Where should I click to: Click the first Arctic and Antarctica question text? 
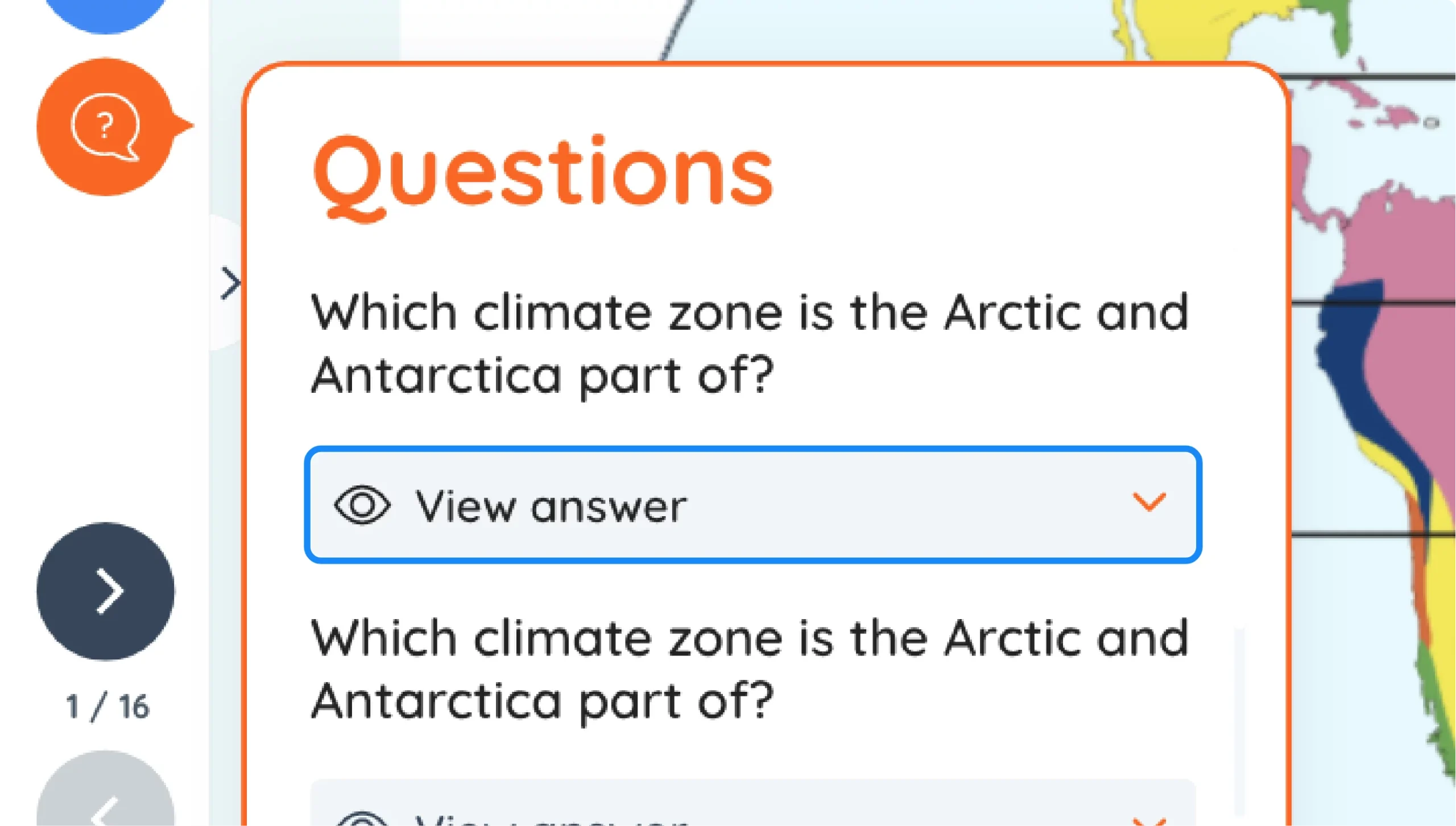tap(750, 343)
